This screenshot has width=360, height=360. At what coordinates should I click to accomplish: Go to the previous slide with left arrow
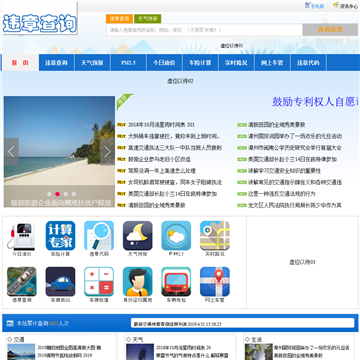pyautogui.click(x=11, y=152)
